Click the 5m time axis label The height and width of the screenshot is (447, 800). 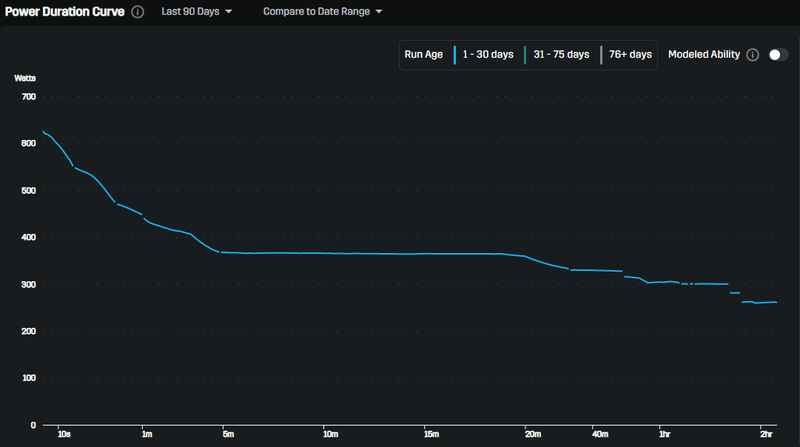pyautogui.click(x=228, y=434)
